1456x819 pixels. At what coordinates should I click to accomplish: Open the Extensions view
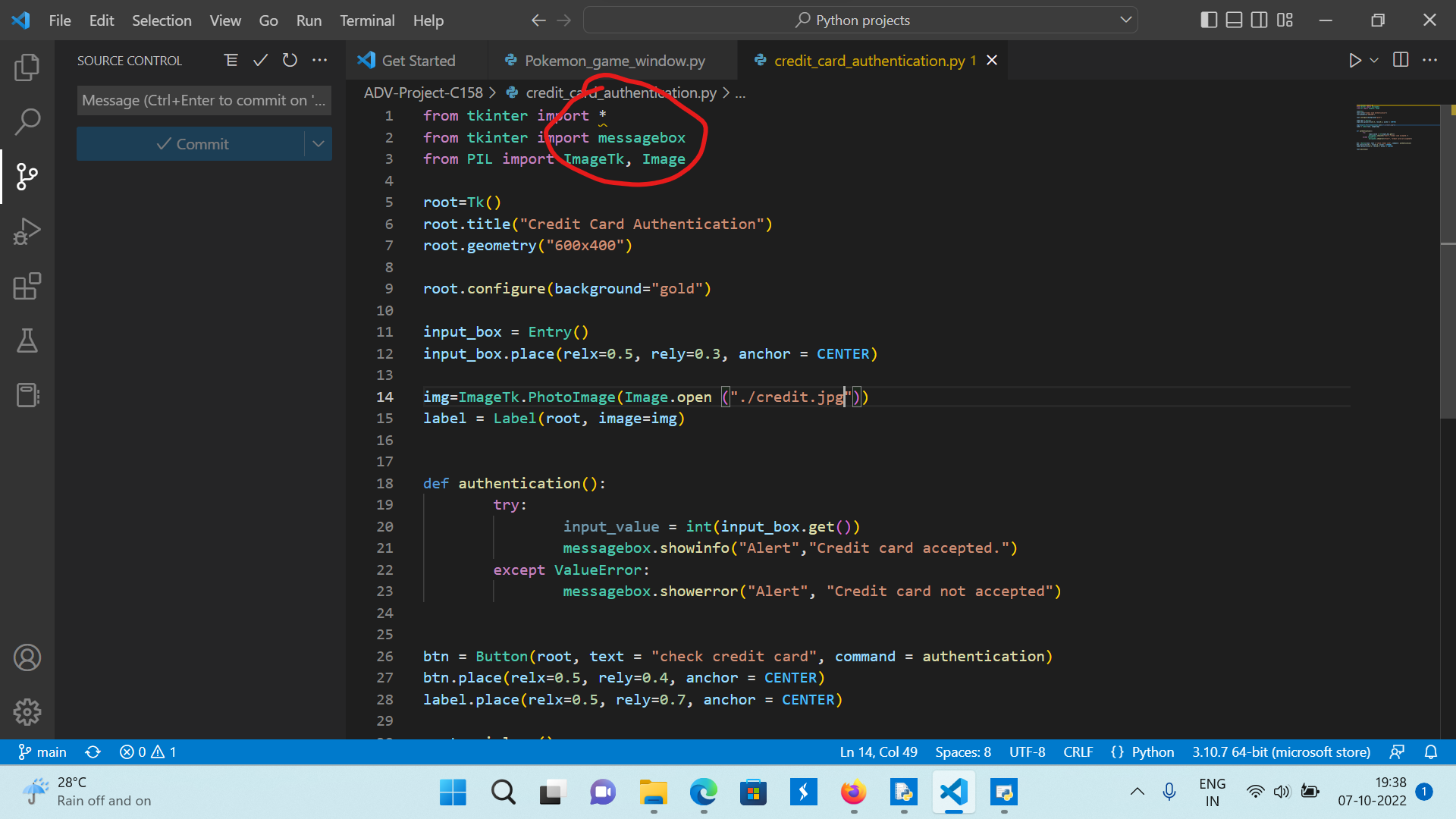[x=27, y=286]
